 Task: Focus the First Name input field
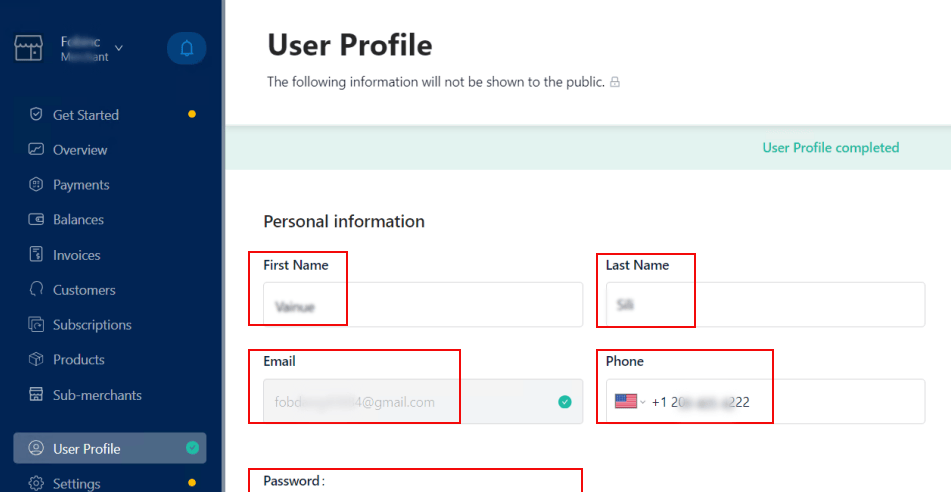tap(423, 305)
